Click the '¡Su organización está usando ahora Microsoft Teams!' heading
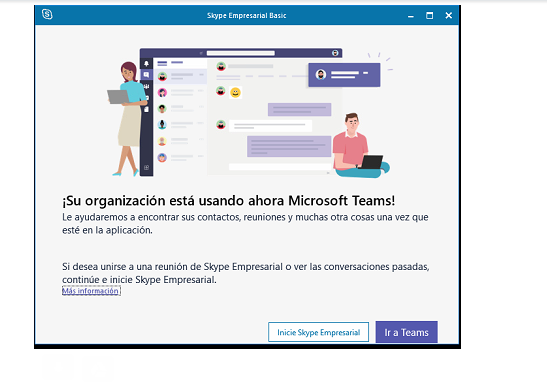This screenshot has height=385, width=547. pos(228,201)
